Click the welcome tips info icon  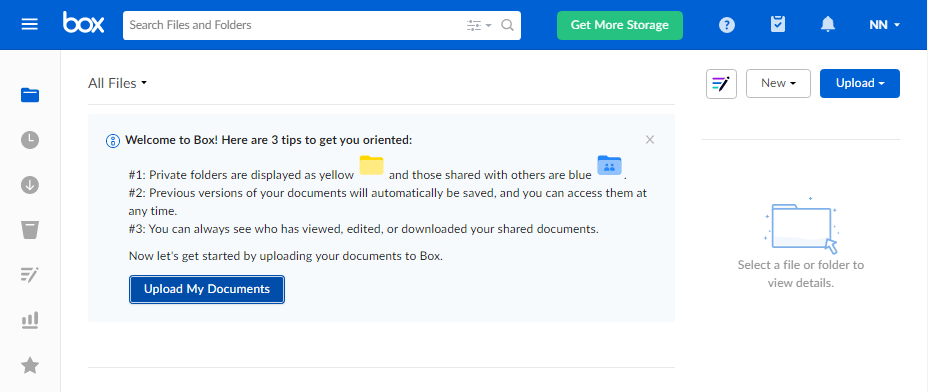(x=112, y=141)
